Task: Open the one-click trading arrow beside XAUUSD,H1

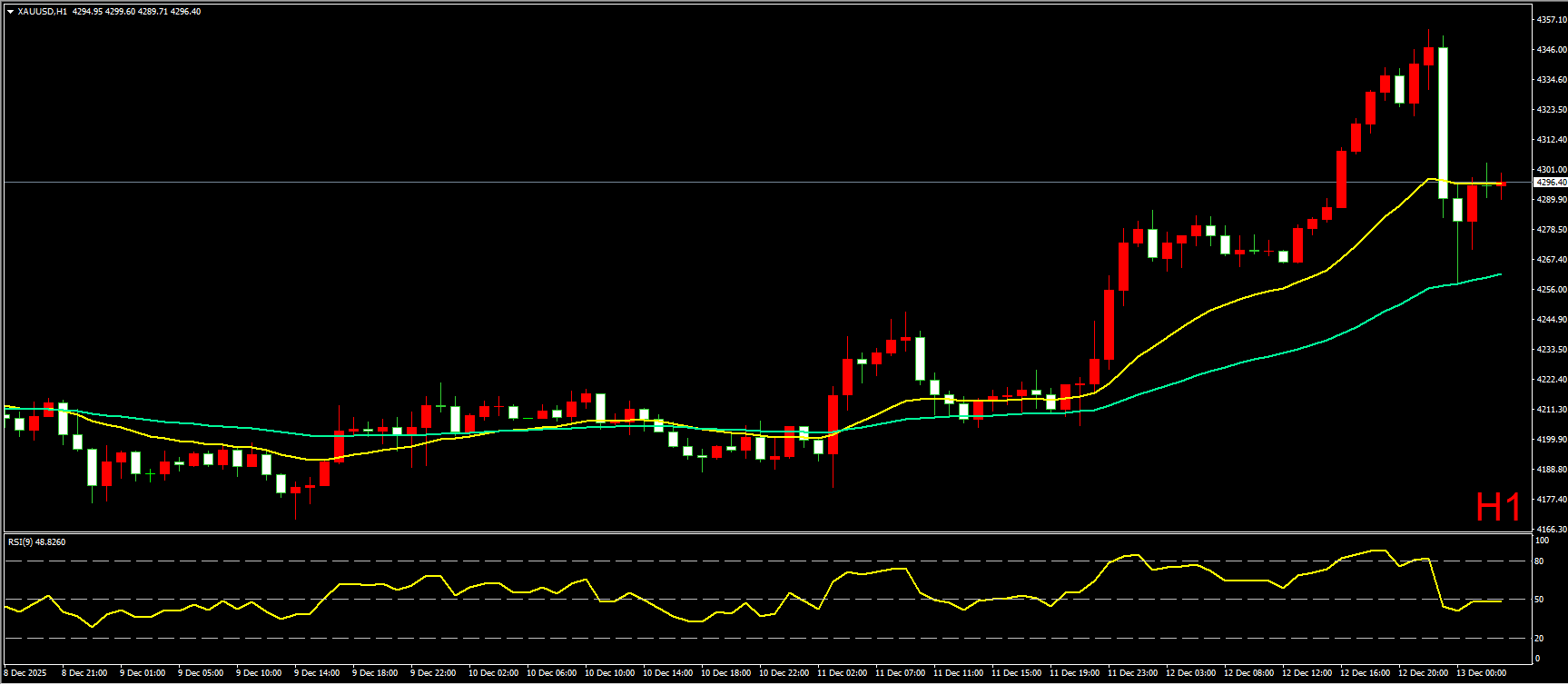Action: click(10, 12)
